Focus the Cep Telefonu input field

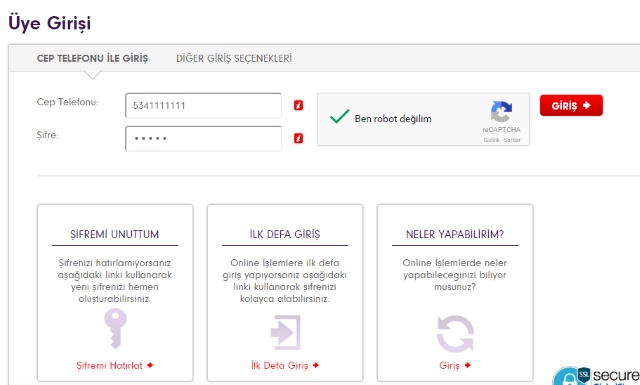203,106
